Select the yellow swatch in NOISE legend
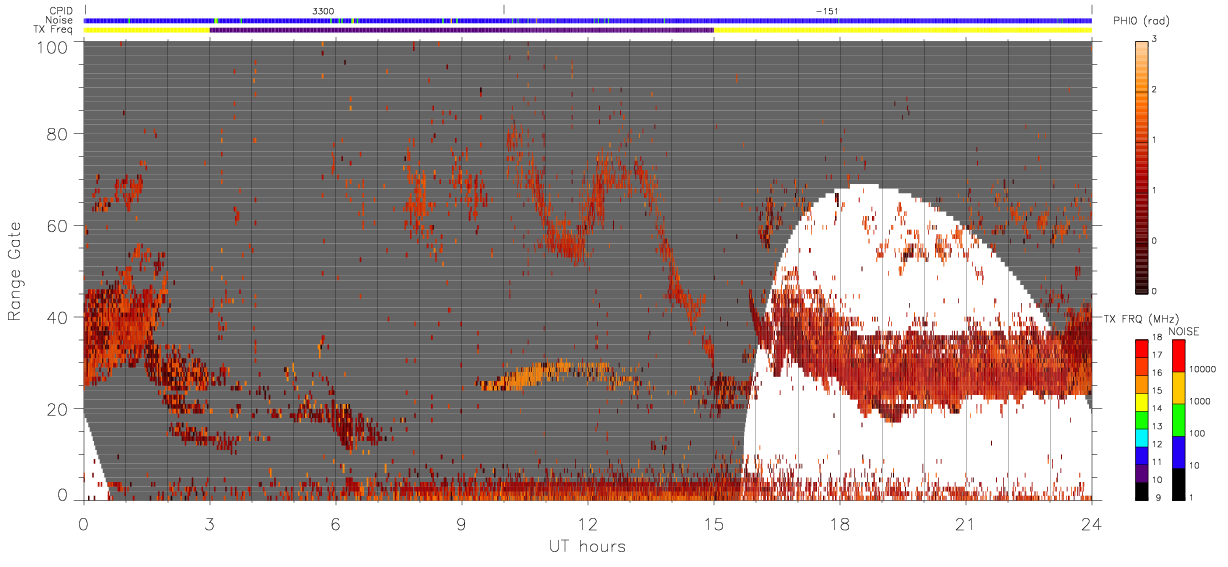 point(1180,388)
